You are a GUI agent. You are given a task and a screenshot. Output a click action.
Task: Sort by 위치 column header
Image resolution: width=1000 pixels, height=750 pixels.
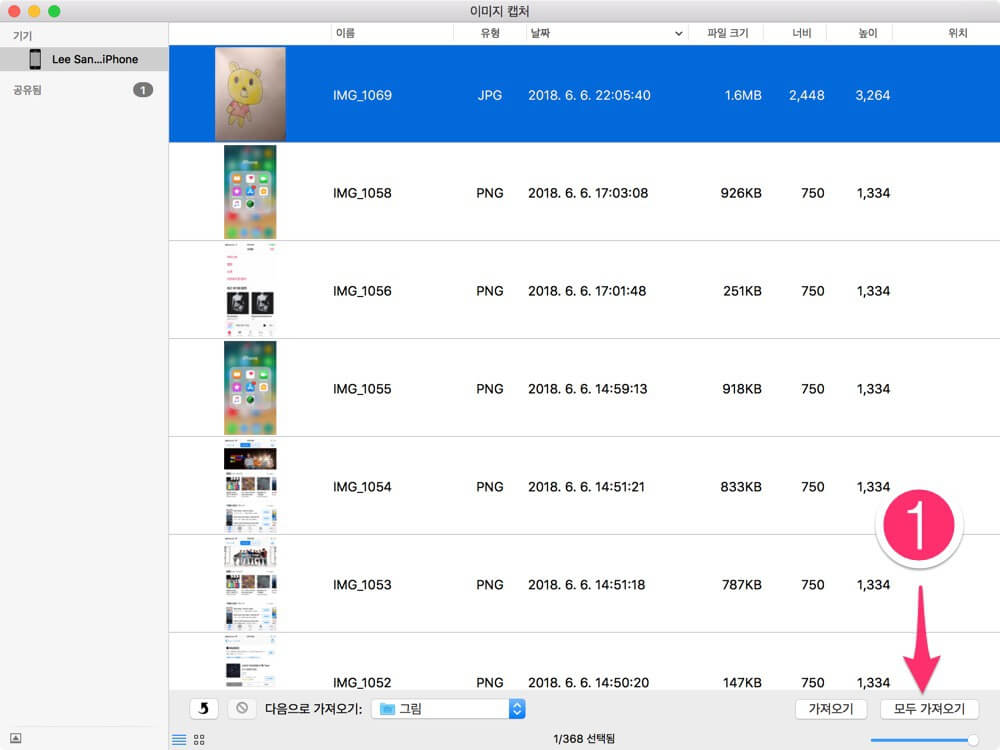(x=958, y=33)
